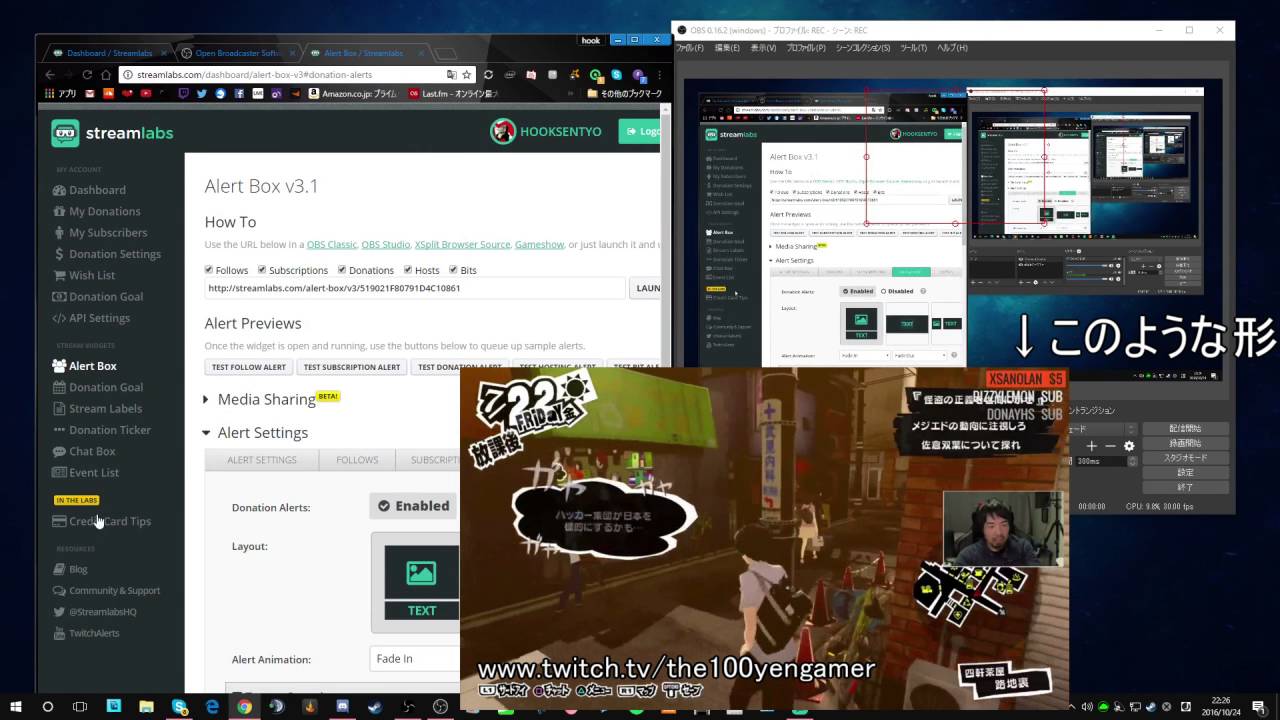Click translate icon in address bar
Viewport: 1280px width, 720px height.
(451, 74)
